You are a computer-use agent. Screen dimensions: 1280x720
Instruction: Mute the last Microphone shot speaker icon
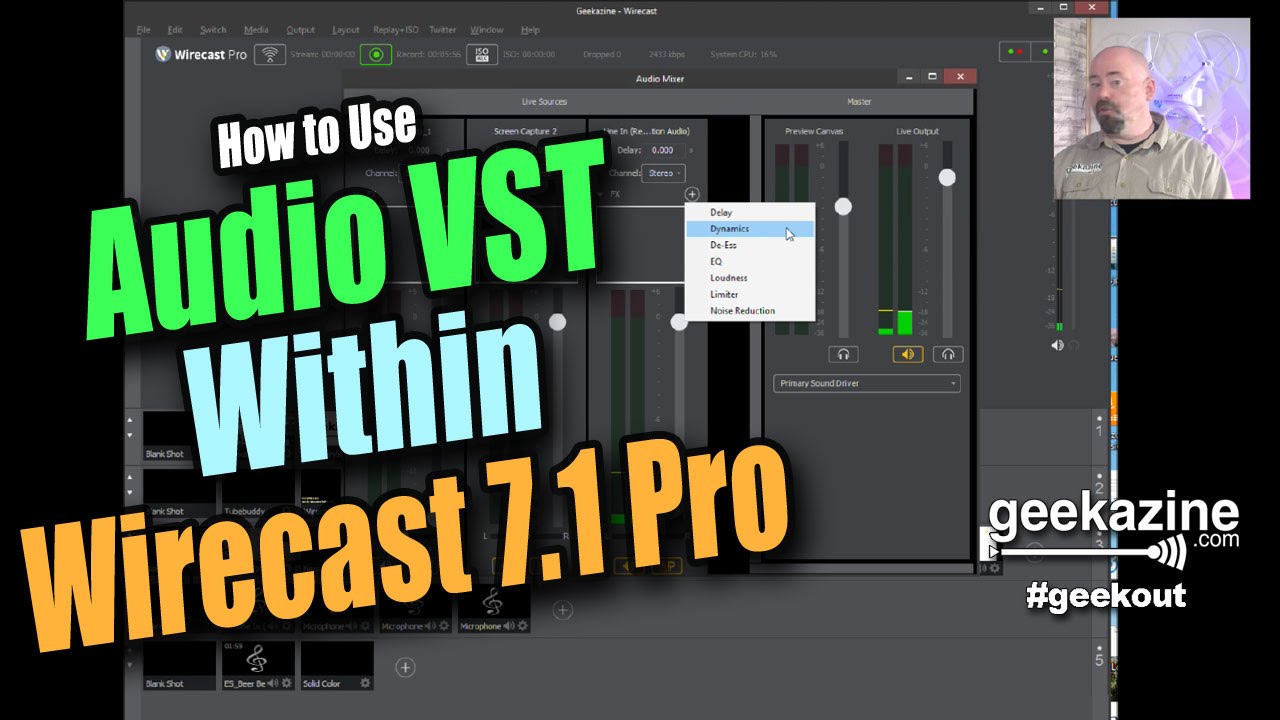click(509, 626)
